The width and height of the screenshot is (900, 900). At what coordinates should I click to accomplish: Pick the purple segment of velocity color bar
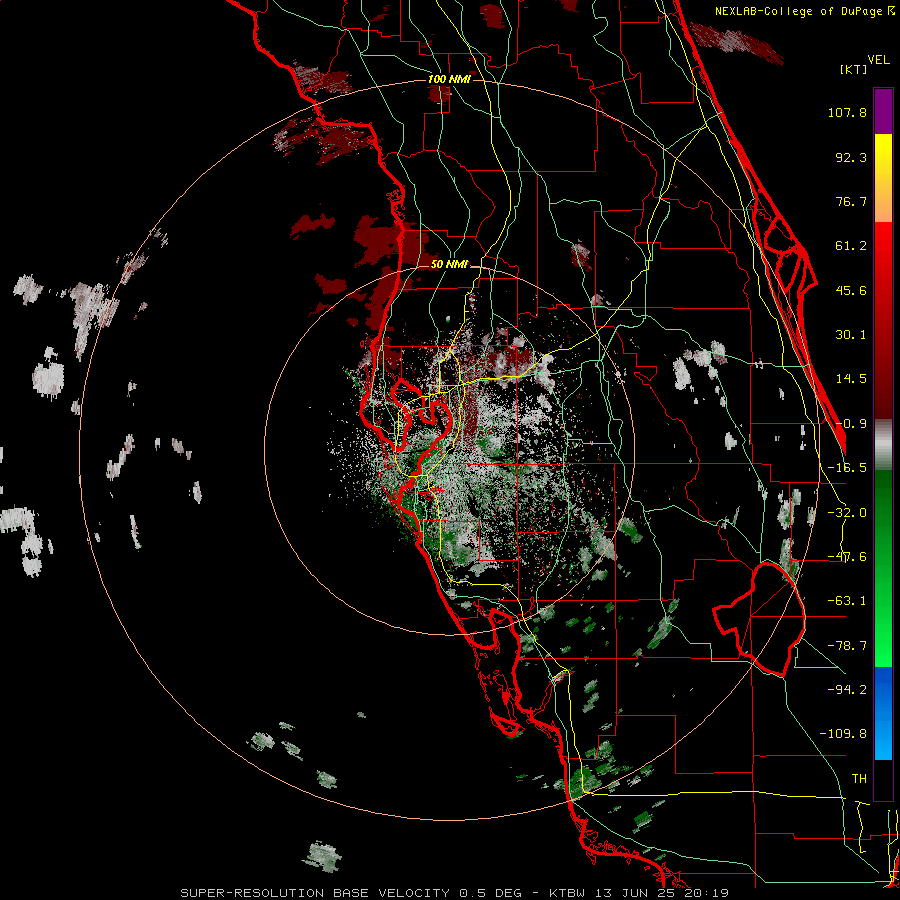tap(883, 111)
